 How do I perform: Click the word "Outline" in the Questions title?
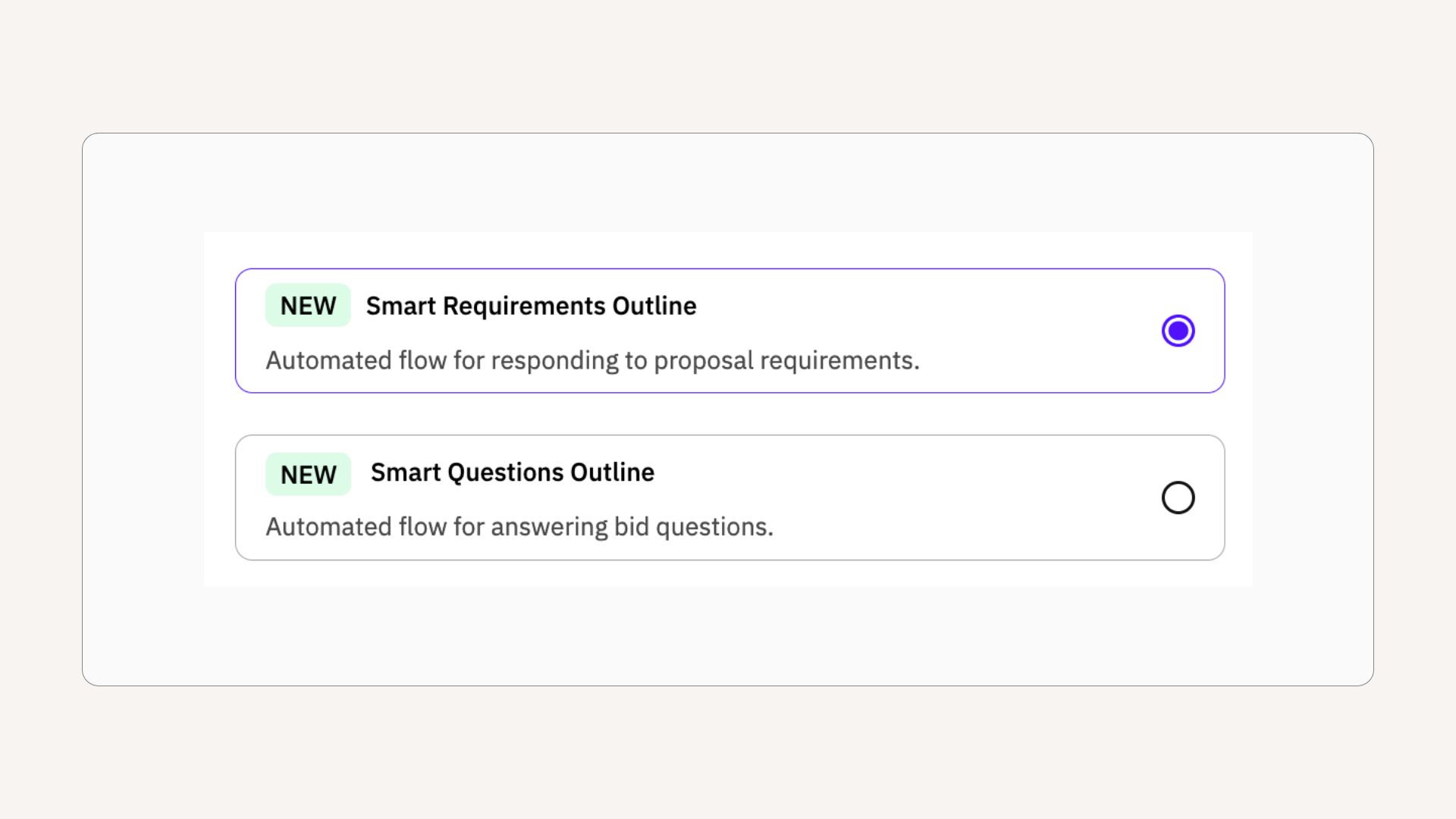(x=612, y=472)
